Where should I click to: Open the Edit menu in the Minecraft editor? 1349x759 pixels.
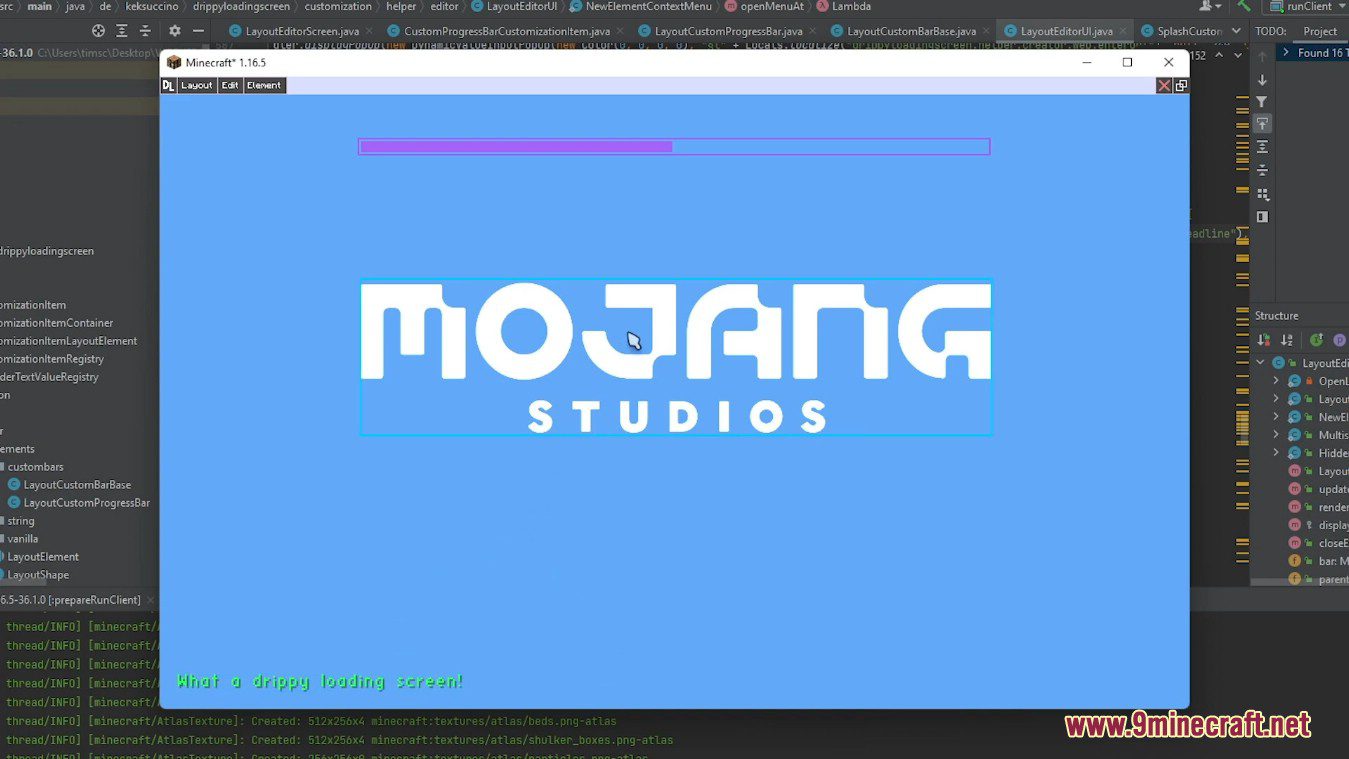click(x=230, y=86)
